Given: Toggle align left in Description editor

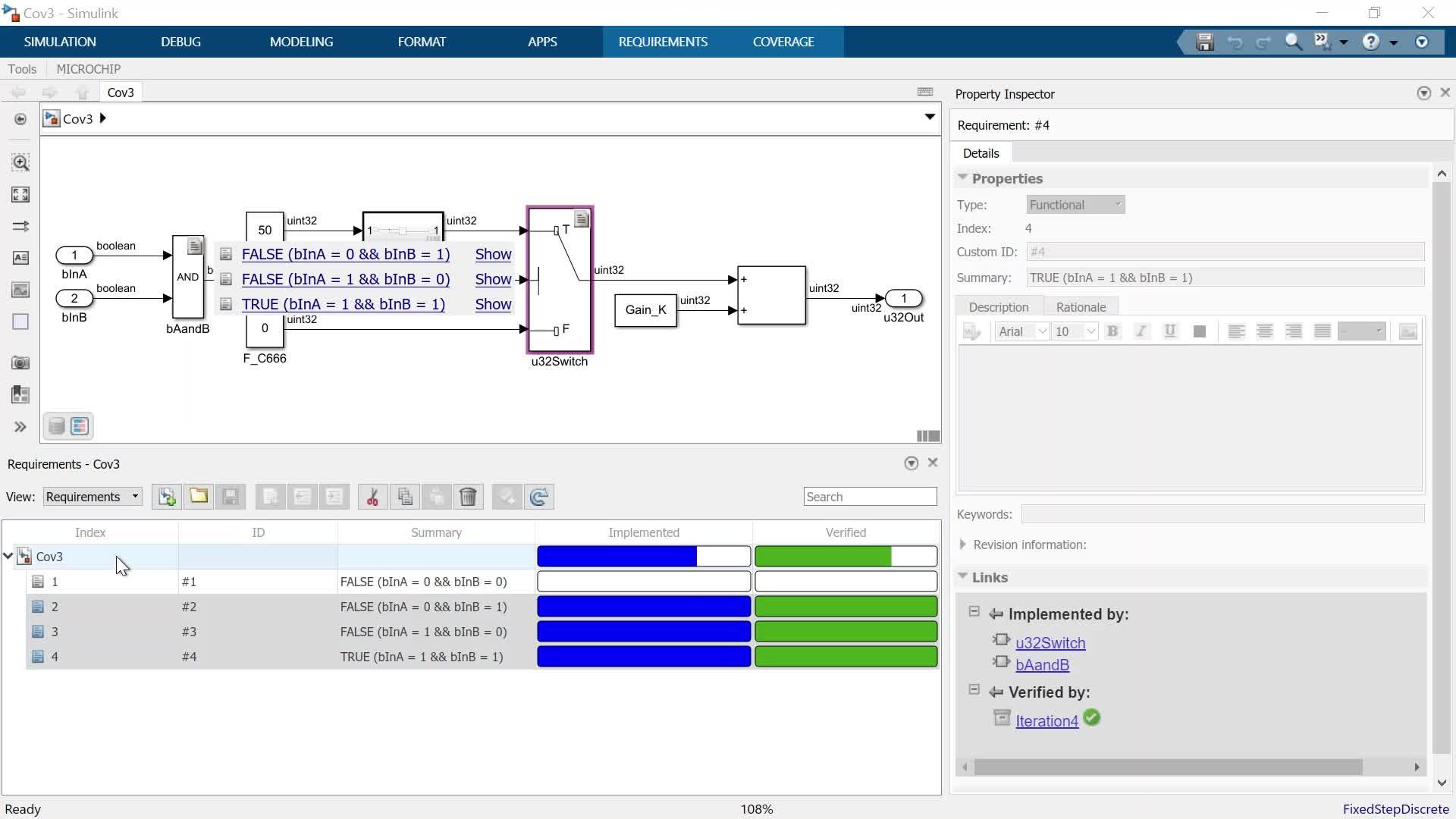Looking at the screenshot, I should (x=1236, y=331).
